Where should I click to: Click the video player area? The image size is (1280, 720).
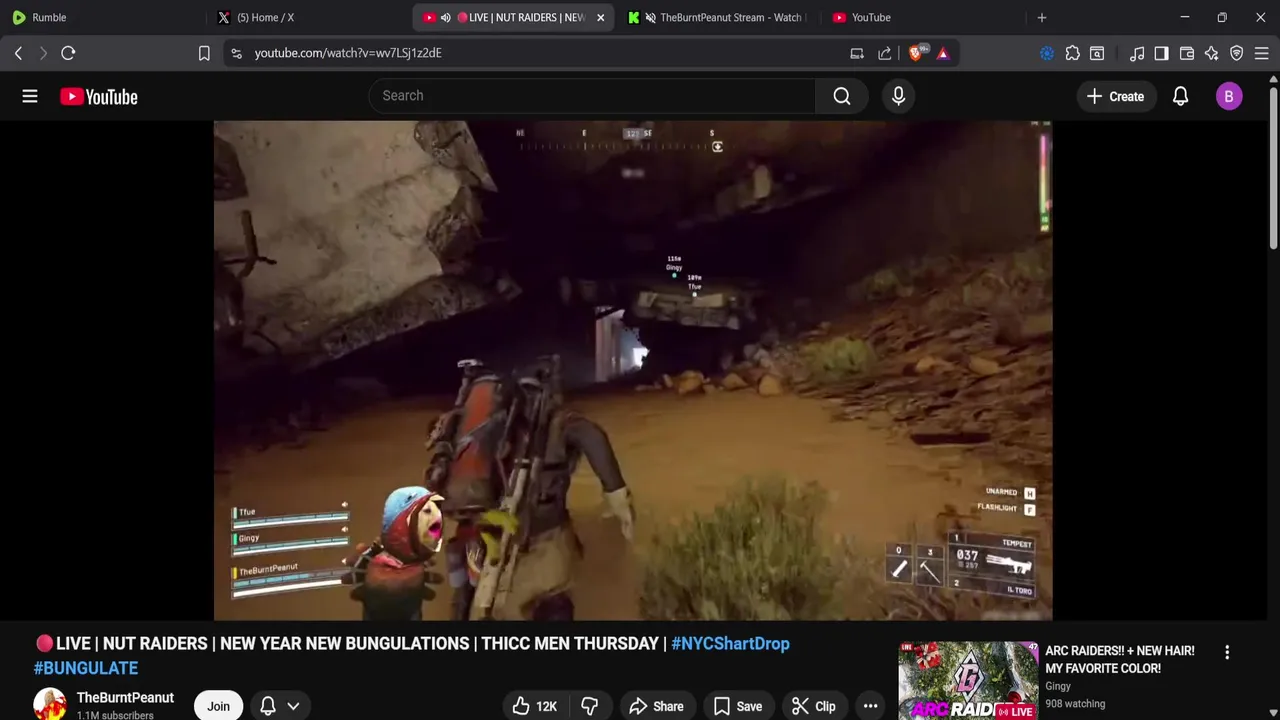coord(632,370)
